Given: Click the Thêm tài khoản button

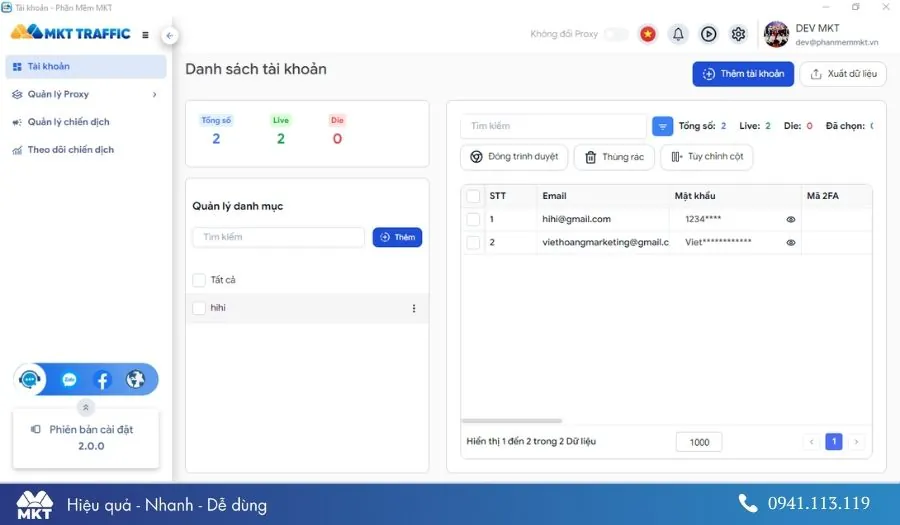Looking at the screenshot, I should [743, 74].
